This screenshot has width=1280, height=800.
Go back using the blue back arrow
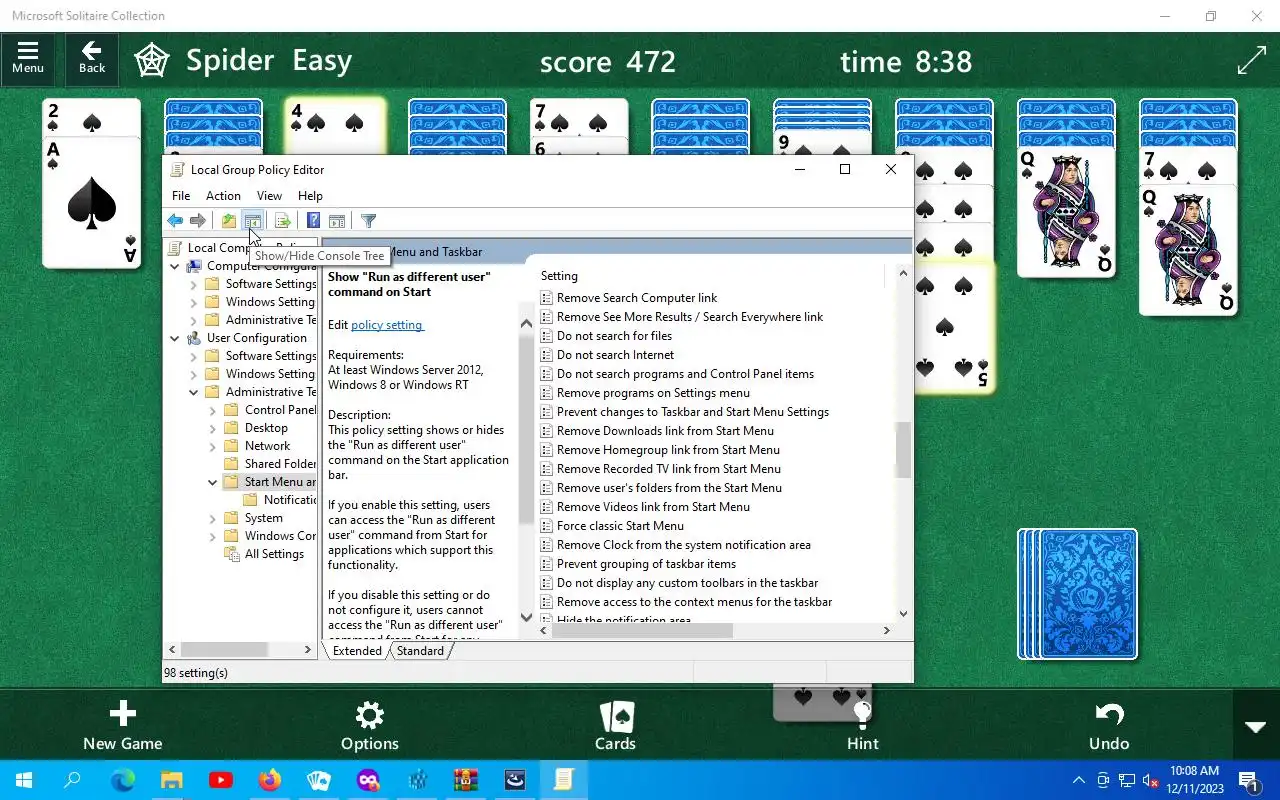point(175,221)
